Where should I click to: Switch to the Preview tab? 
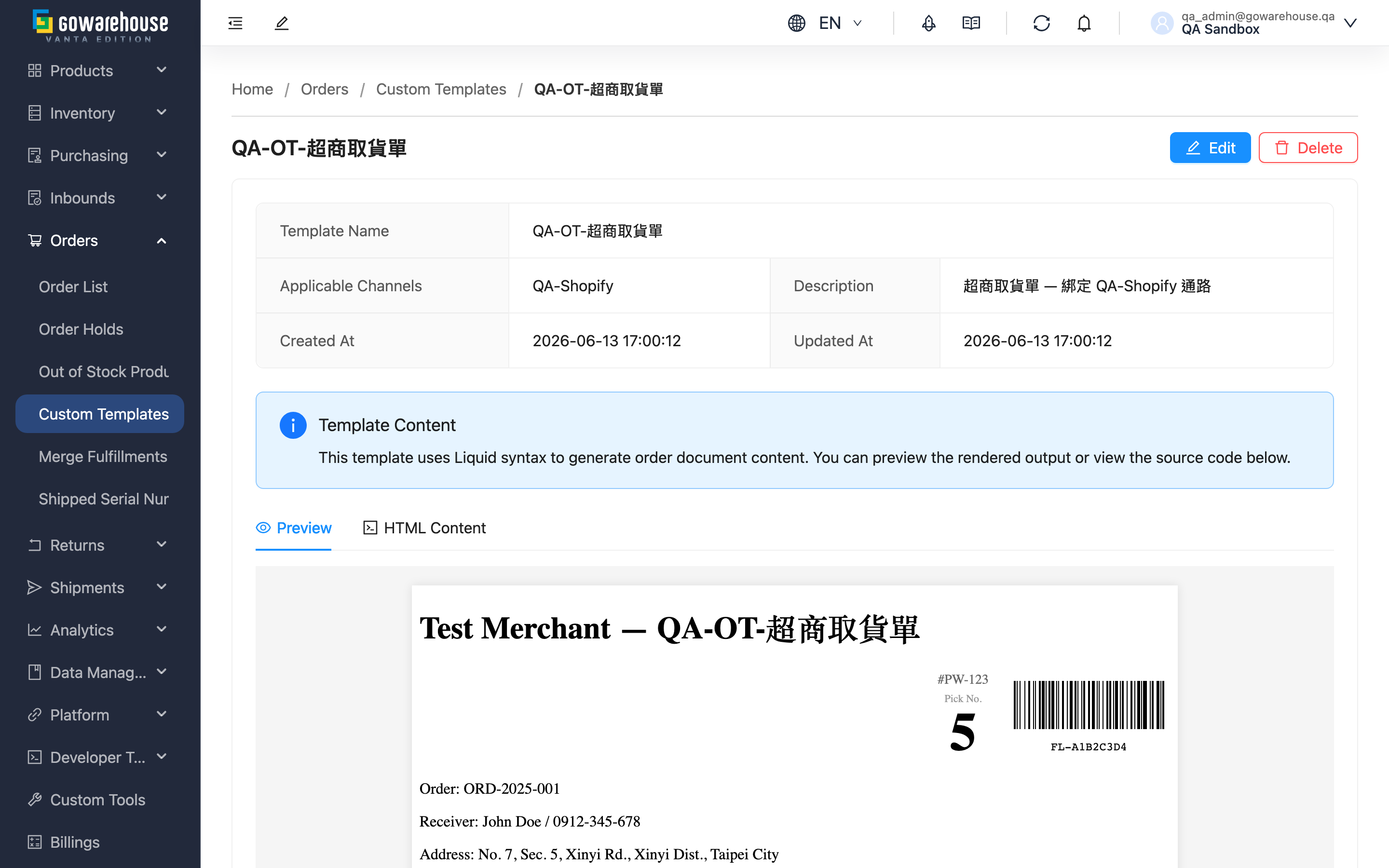tap(293, 528)
